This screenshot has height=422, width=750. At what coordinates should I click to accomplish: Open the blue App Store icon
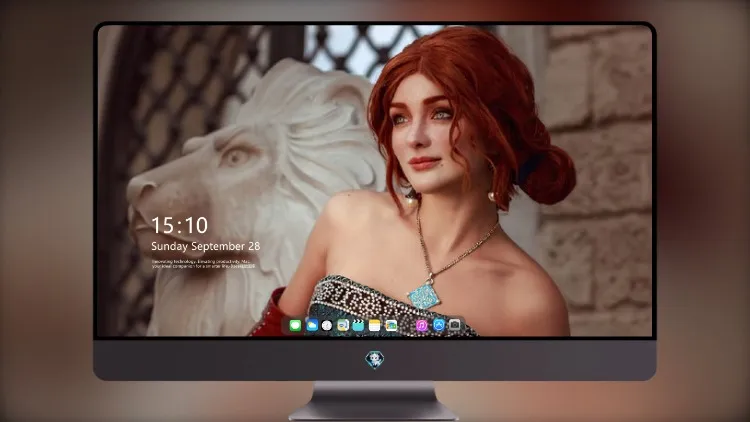(x=439, y=325)
